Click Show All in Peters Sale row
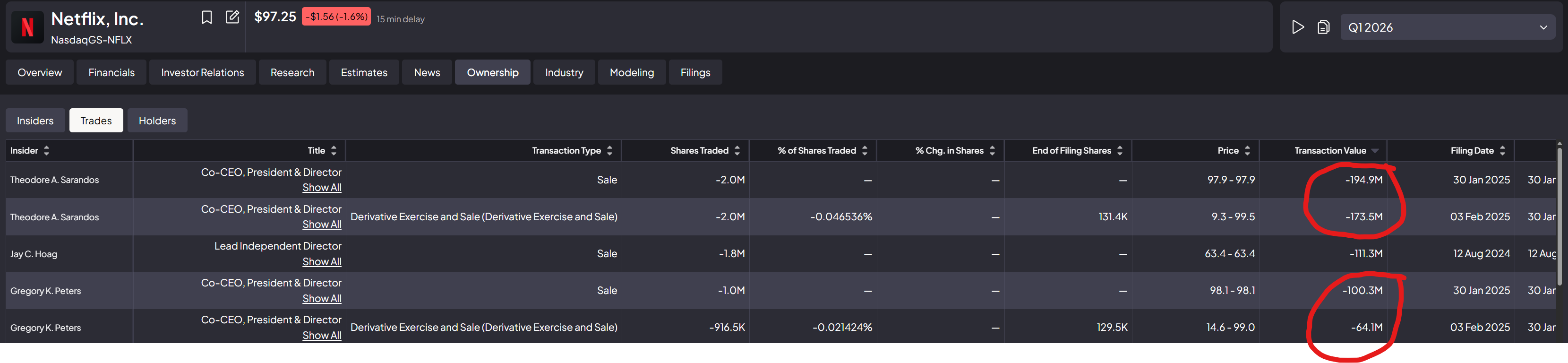Screen dimensions: 1568x363 322,298
